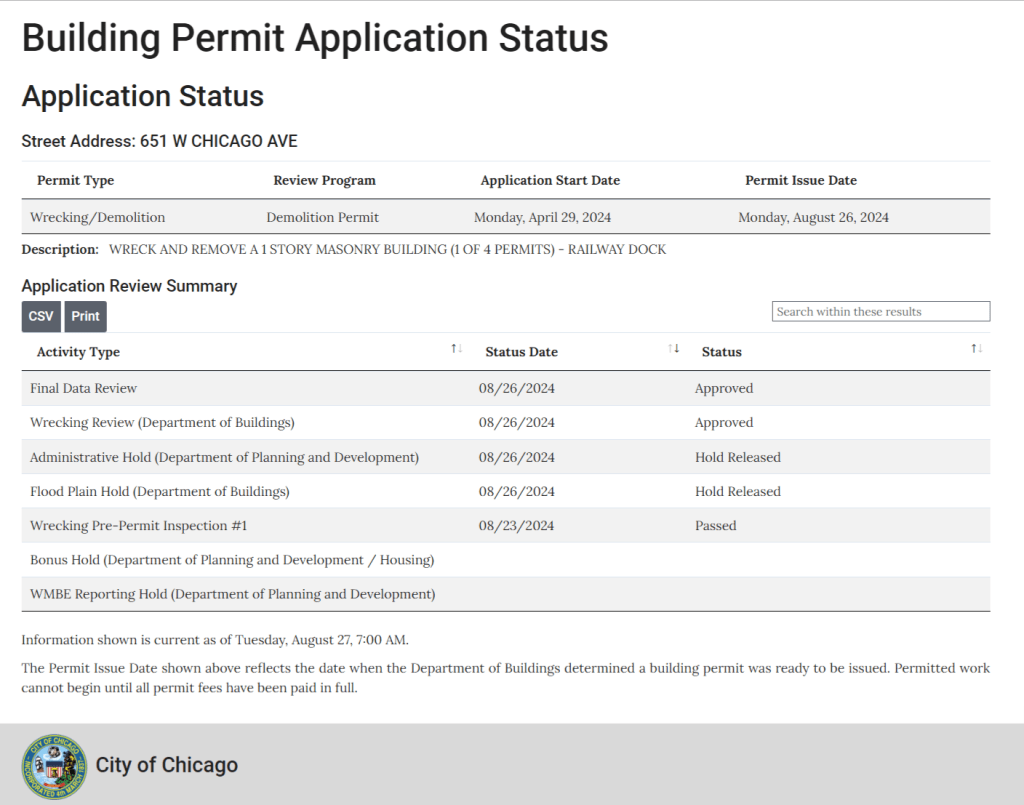Click the Activity Type sort arrows icon

coord(456,348)
